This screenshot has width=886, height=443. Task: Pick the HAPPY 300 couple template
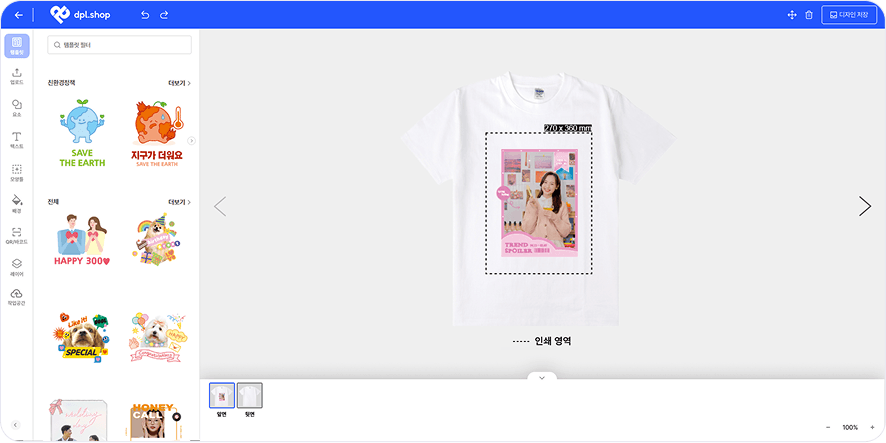click(x=82, y=240)
